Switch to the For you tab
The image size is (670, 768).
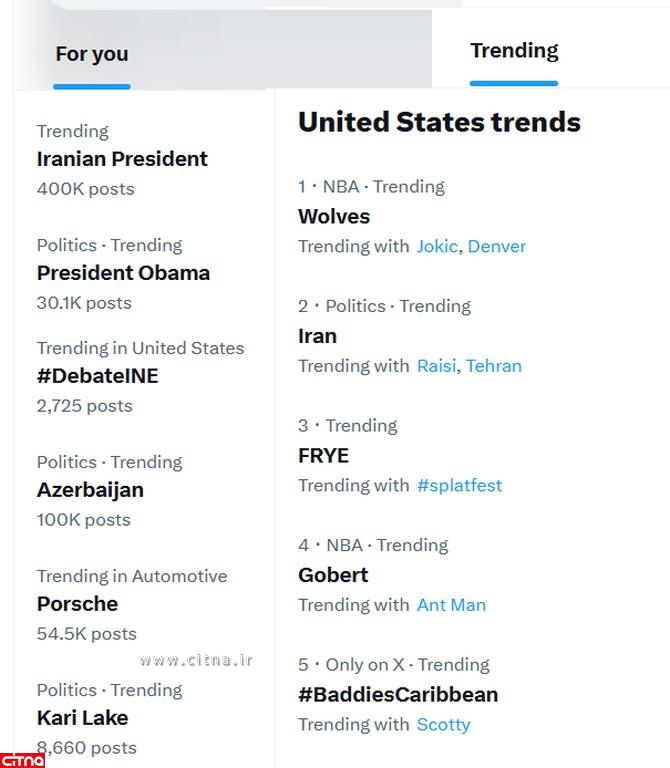pos(92,54)
